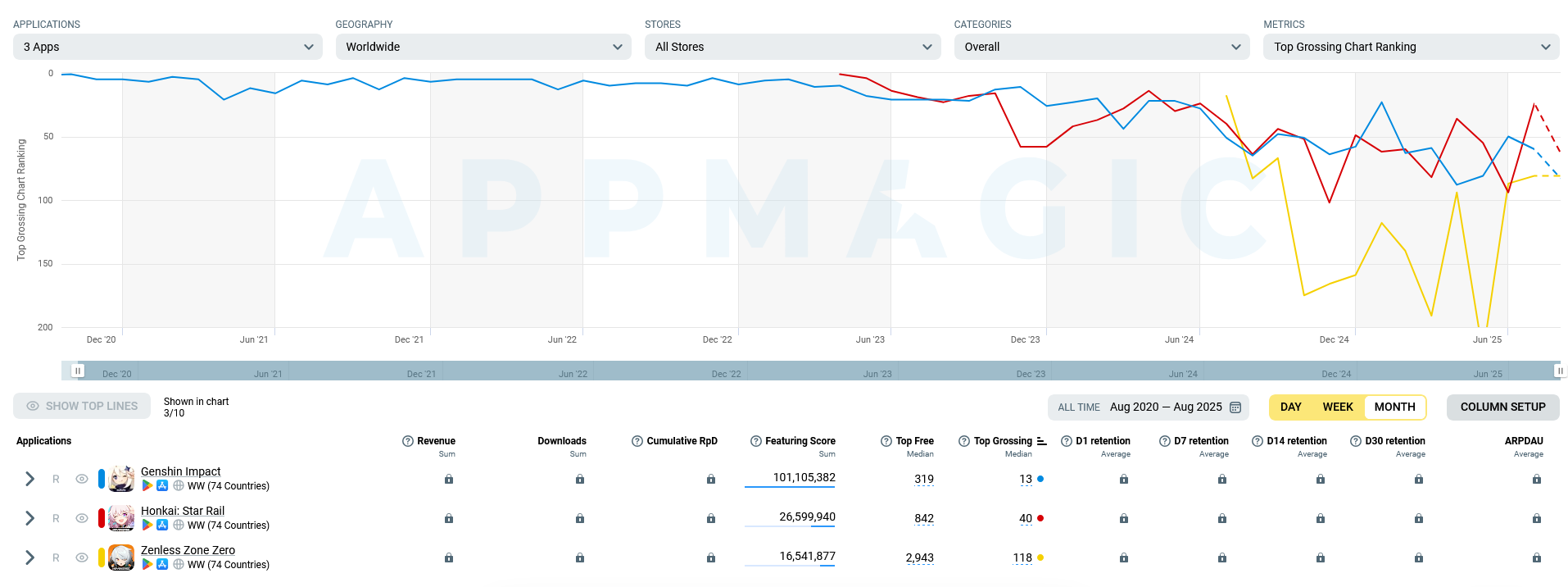Click Google Play icon under Genshin Impact
Image resolution: width=1568 pixels, height=587 pixels.
(x=147, y=486)
